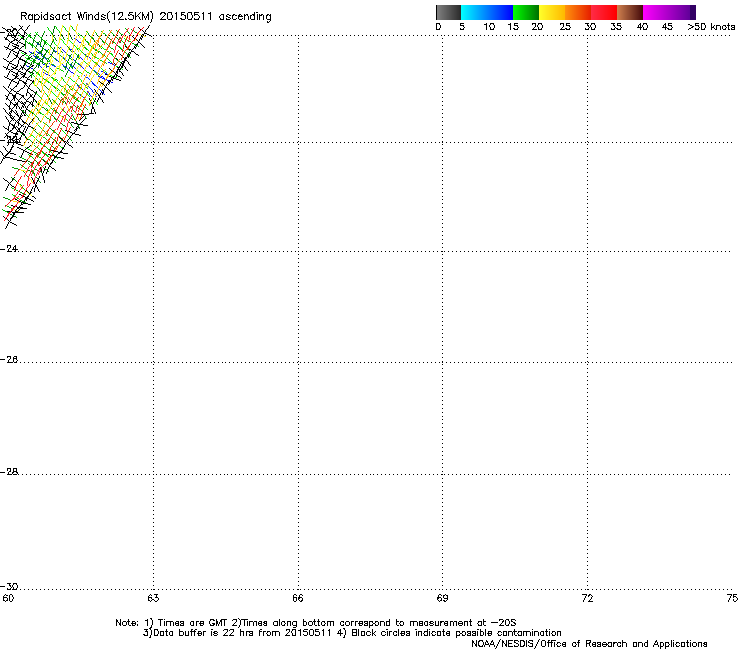Screen dimensions: 740x650
Task: Click longitude axis label '60'
Action: [x=8, y=599]
